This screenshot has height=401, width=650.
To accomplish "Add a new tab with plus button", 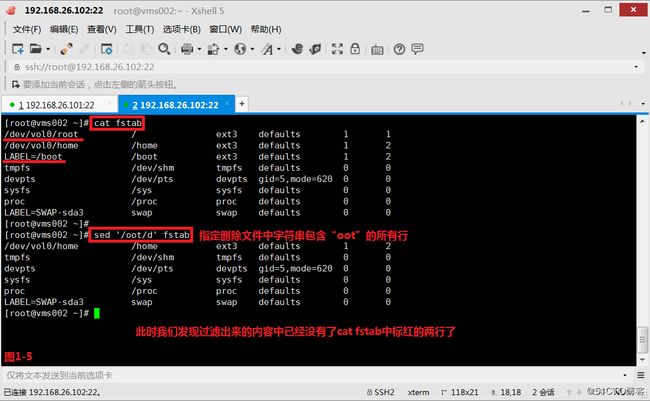I will pos(242,104).
